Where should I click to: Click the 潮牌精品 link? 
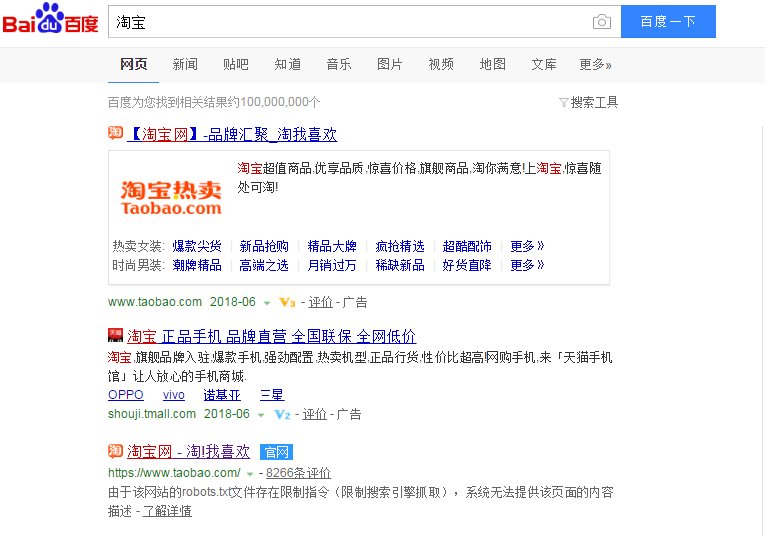197,265
